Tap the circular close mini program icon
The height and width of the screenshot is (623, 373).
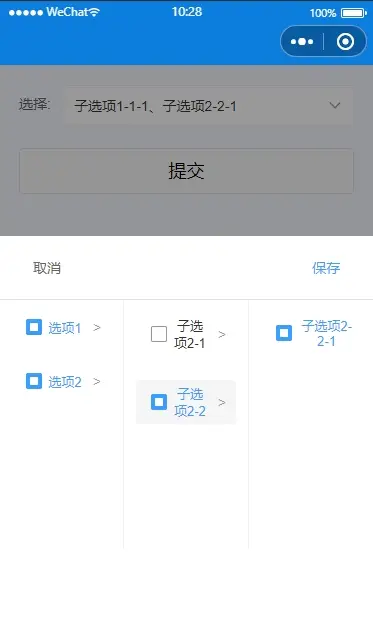tap(345, 41)
